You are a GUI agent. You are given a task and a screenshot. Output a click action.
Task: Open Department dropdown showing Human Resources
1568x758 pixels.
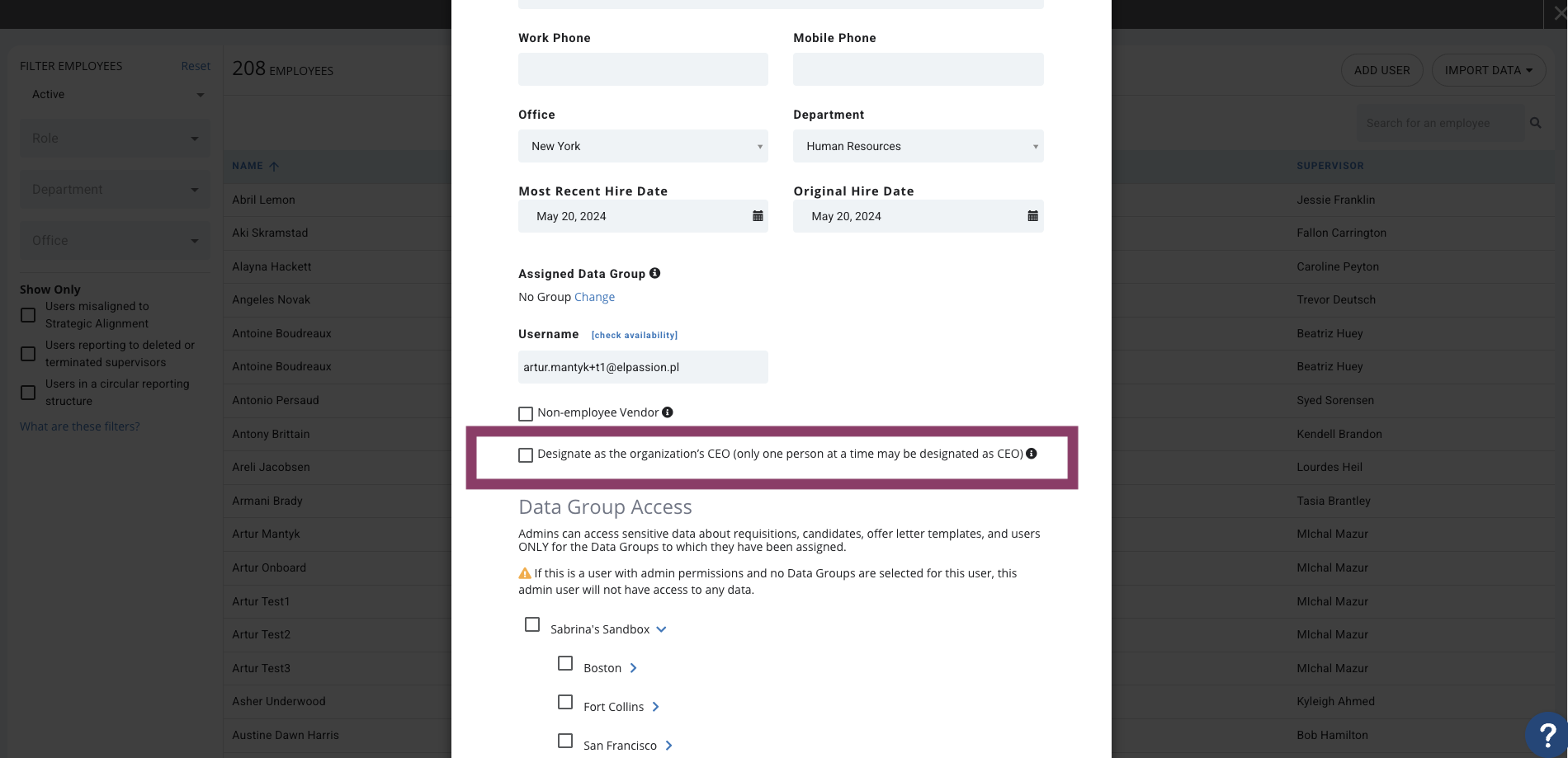click(x=918, y=146)
